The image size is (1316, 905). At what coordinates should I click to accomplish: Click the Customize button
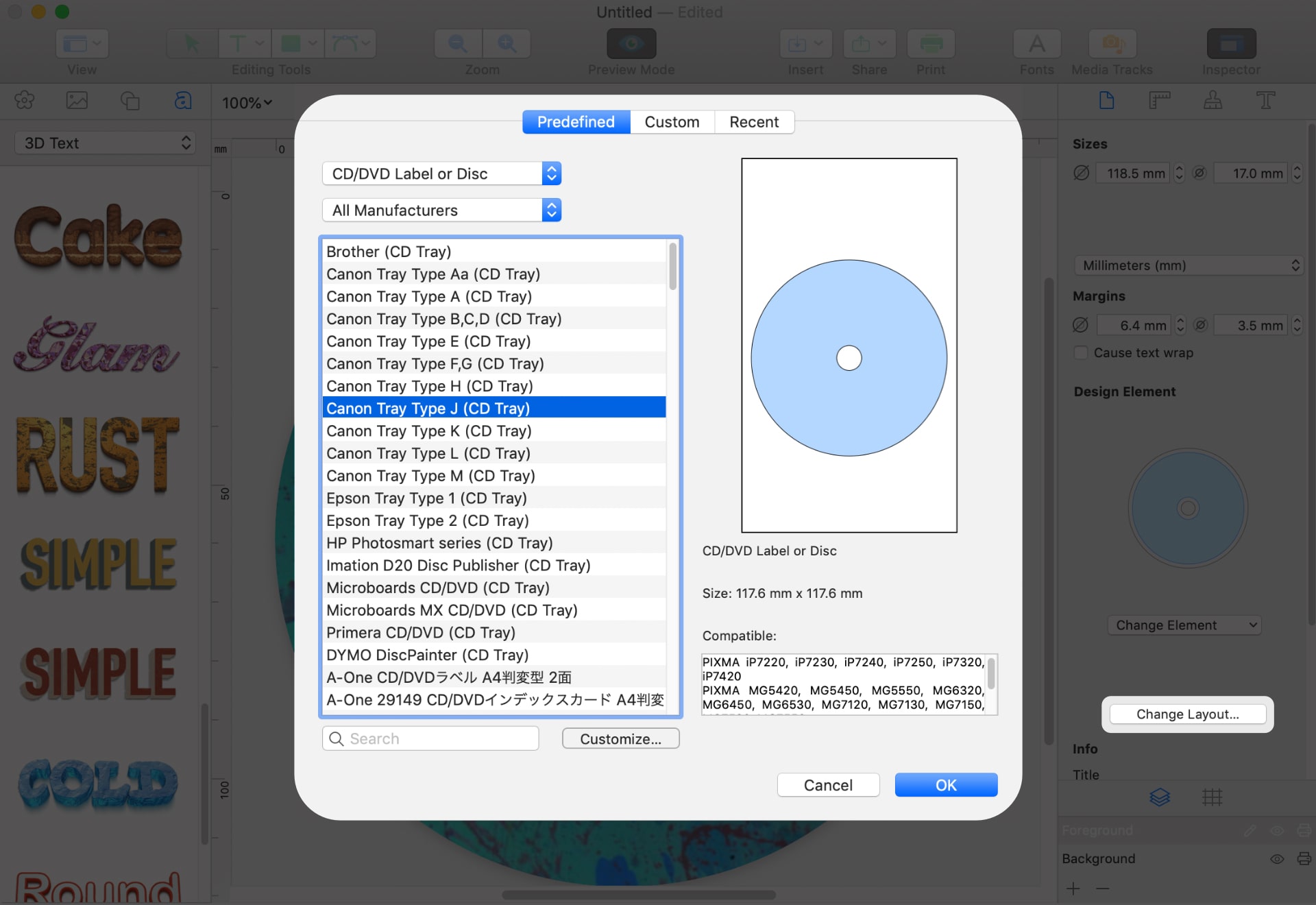(620, 738)
